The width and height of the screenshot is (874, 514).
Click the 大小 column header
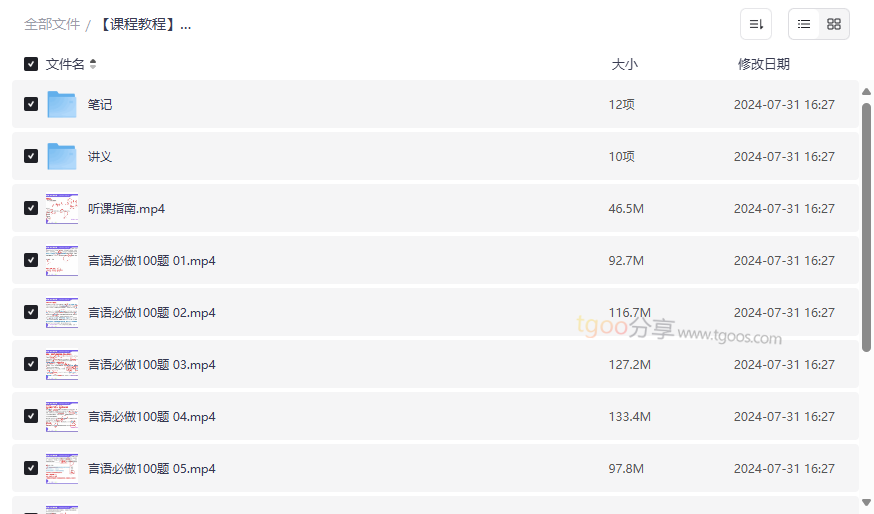point(624,64)
